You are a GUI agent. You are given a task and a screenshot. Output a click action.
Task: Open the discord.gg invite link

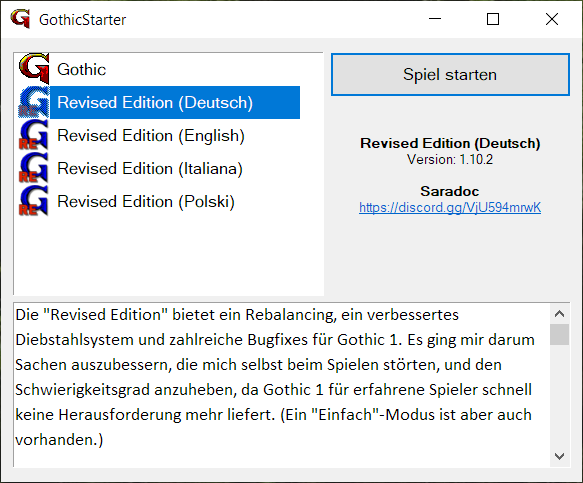pyautogui.click(x=450, y=207)
